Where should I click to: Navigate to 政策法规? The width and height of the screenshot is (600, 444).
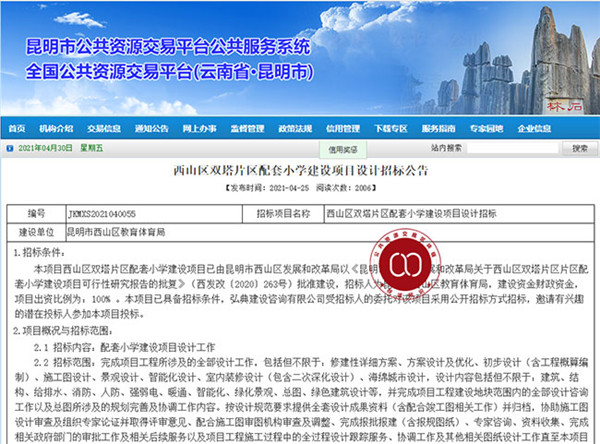(x=293, y=129)
